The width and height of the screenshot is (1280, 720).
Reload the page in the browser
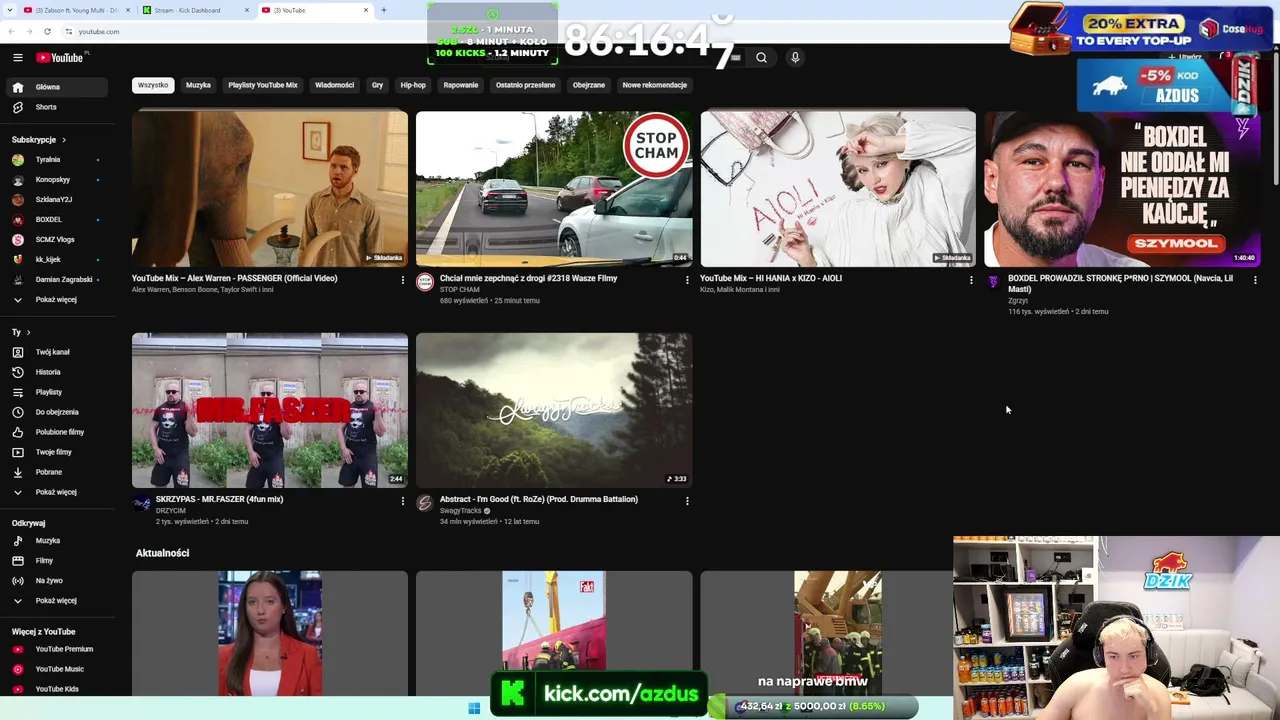coord(47,31)
